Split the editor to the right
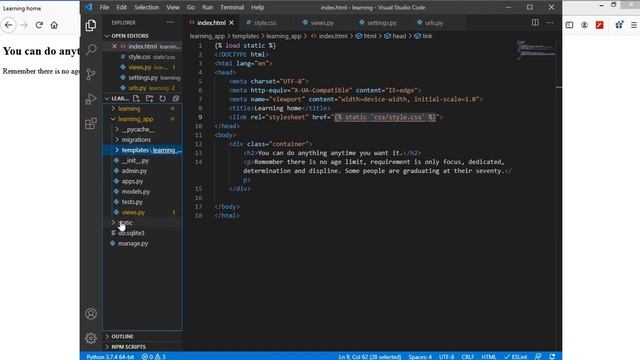This screenshot has width=640, height=360. click(535, 22)
